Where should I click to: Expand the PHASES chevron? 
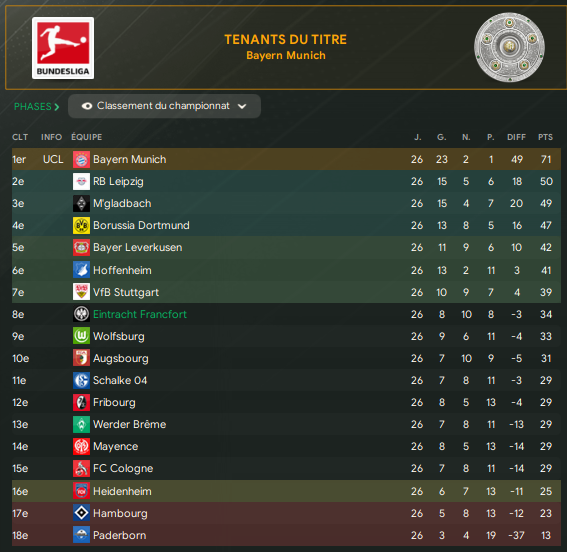click(x=57, y=107)
